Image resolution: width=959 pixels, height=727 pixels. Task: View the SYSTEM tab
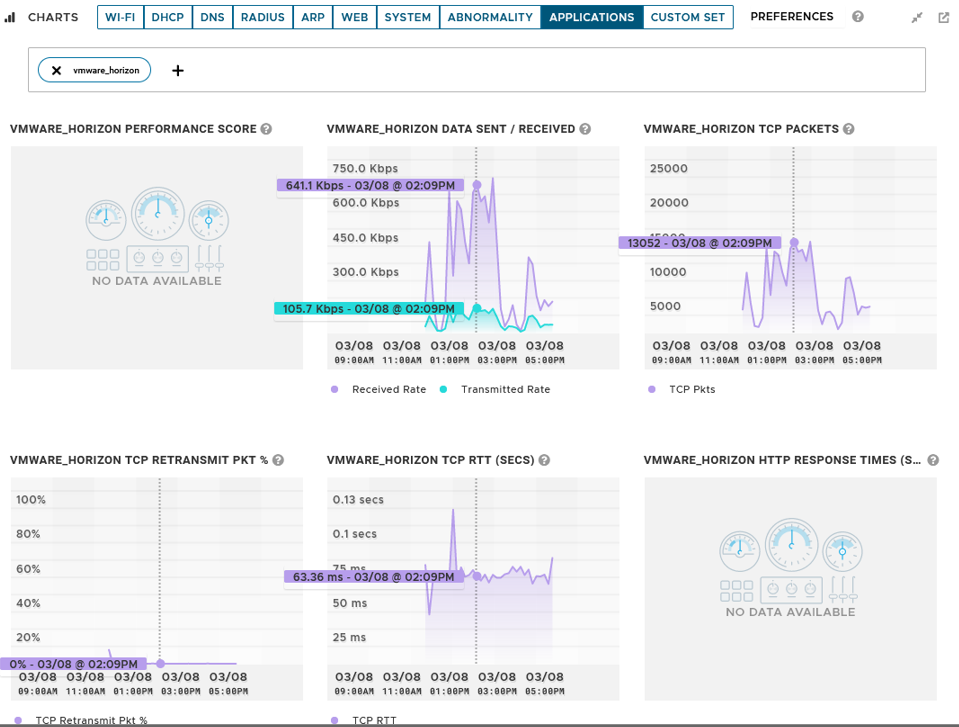[408, 17]
